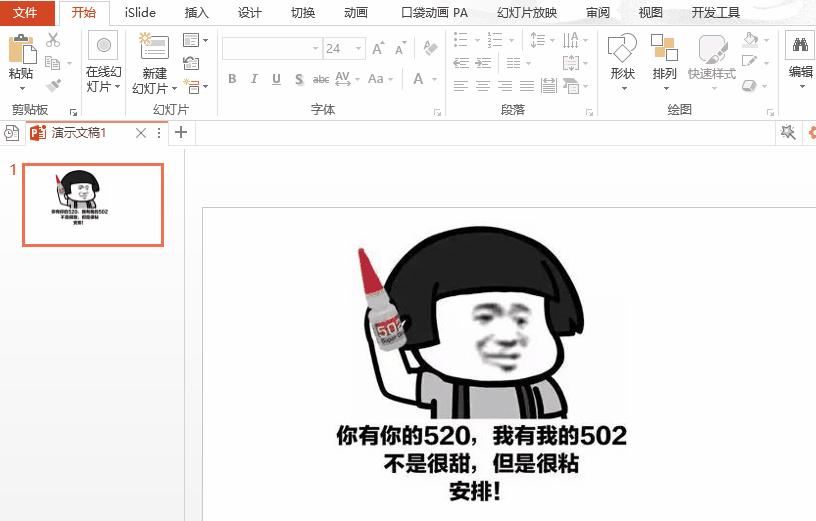Select slide 1 thumbnail
This screenshot has width=816, height=521.
[x=93, y=205]
